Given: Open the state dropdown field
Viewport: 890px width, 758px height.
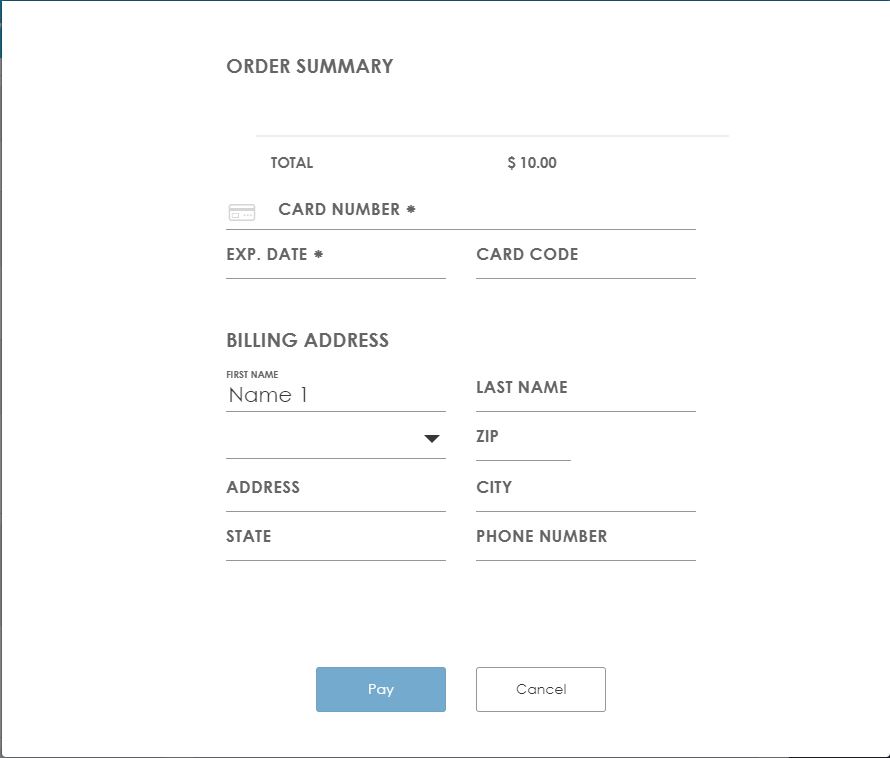Looking at the screenshot, I should [335, 545].
